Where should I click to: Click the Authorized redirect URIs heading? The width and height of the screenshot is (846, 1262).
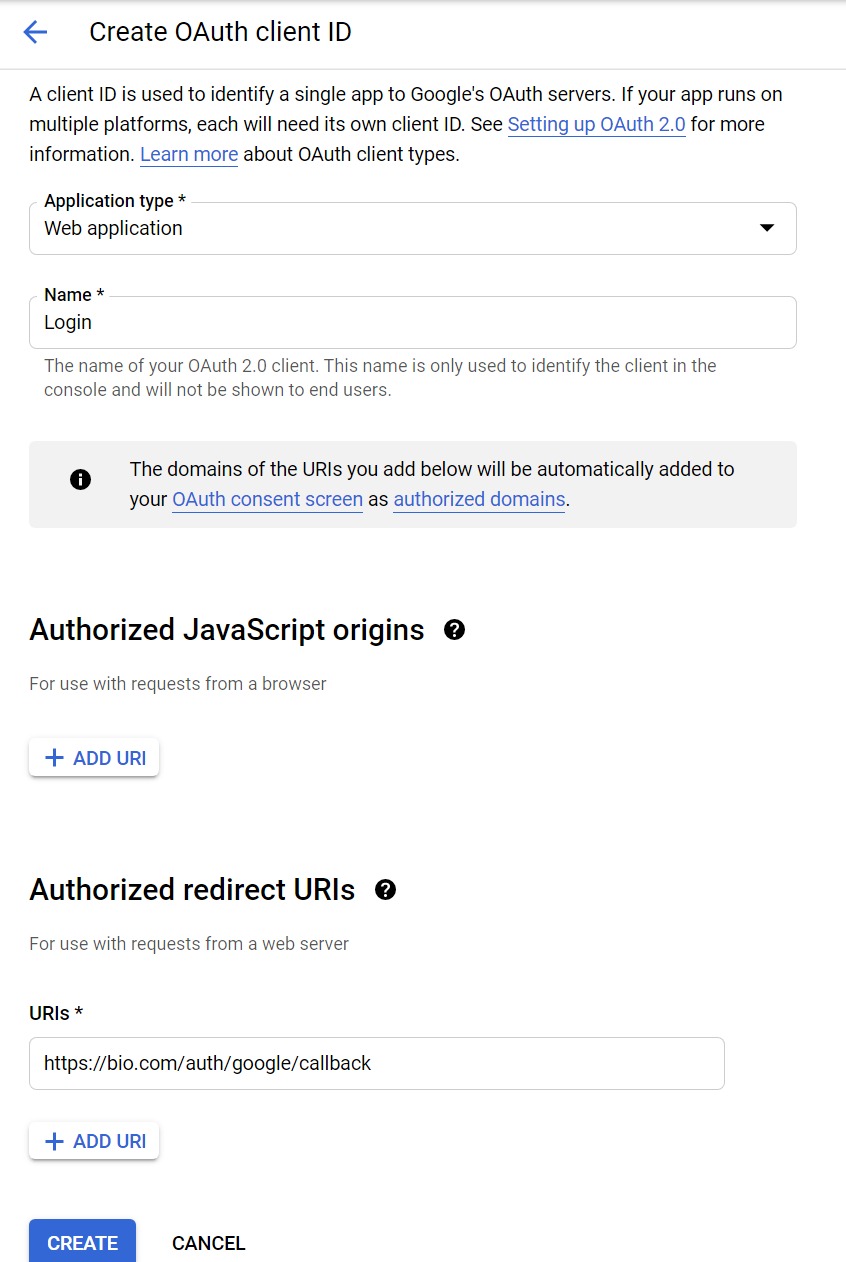[x=192, y=890]
